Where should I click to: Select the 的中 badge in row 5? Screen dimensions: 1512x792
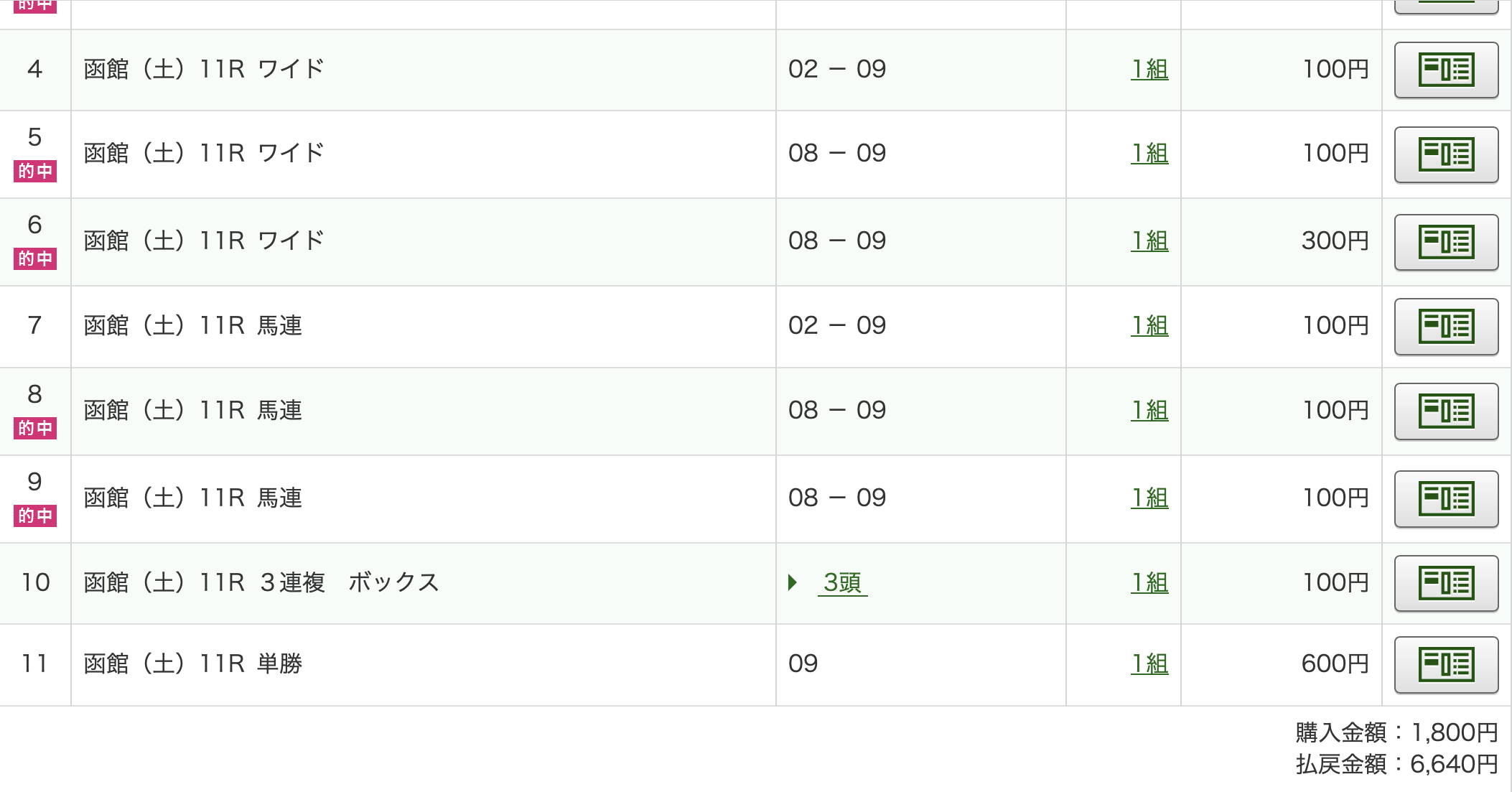coord(35,171)
